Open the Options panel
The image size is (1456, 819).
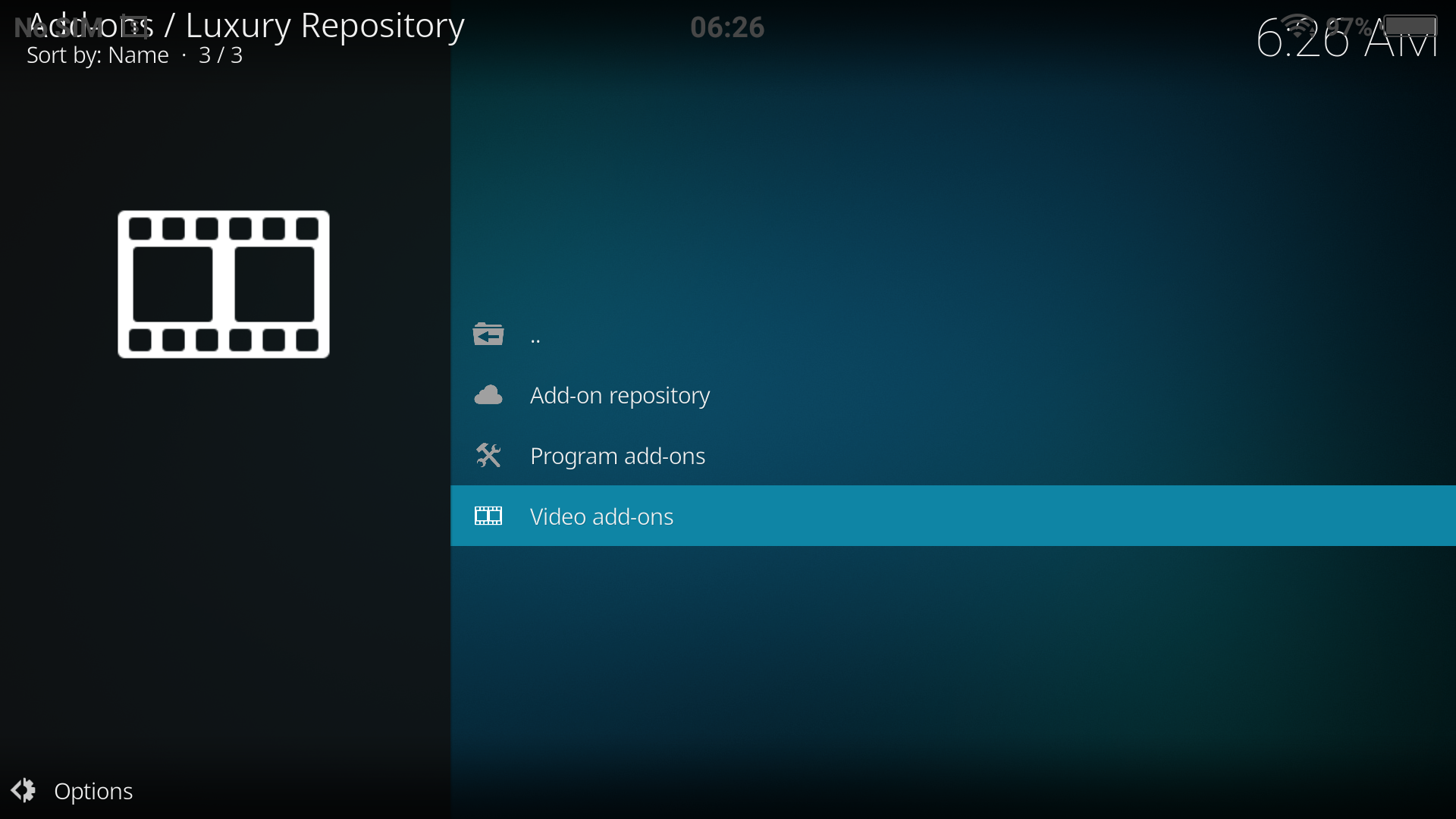[93, 790]
